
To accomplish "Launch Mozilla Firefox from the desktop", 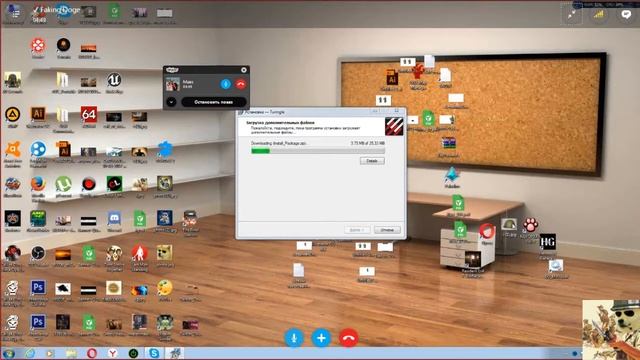I will point(38,184).
